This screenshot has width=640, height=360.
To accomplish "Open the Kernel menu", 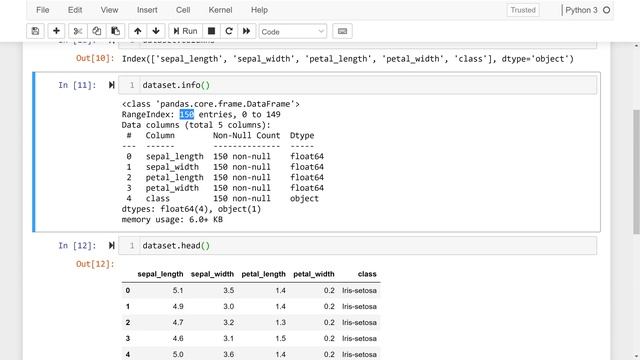I will point(220,10).
